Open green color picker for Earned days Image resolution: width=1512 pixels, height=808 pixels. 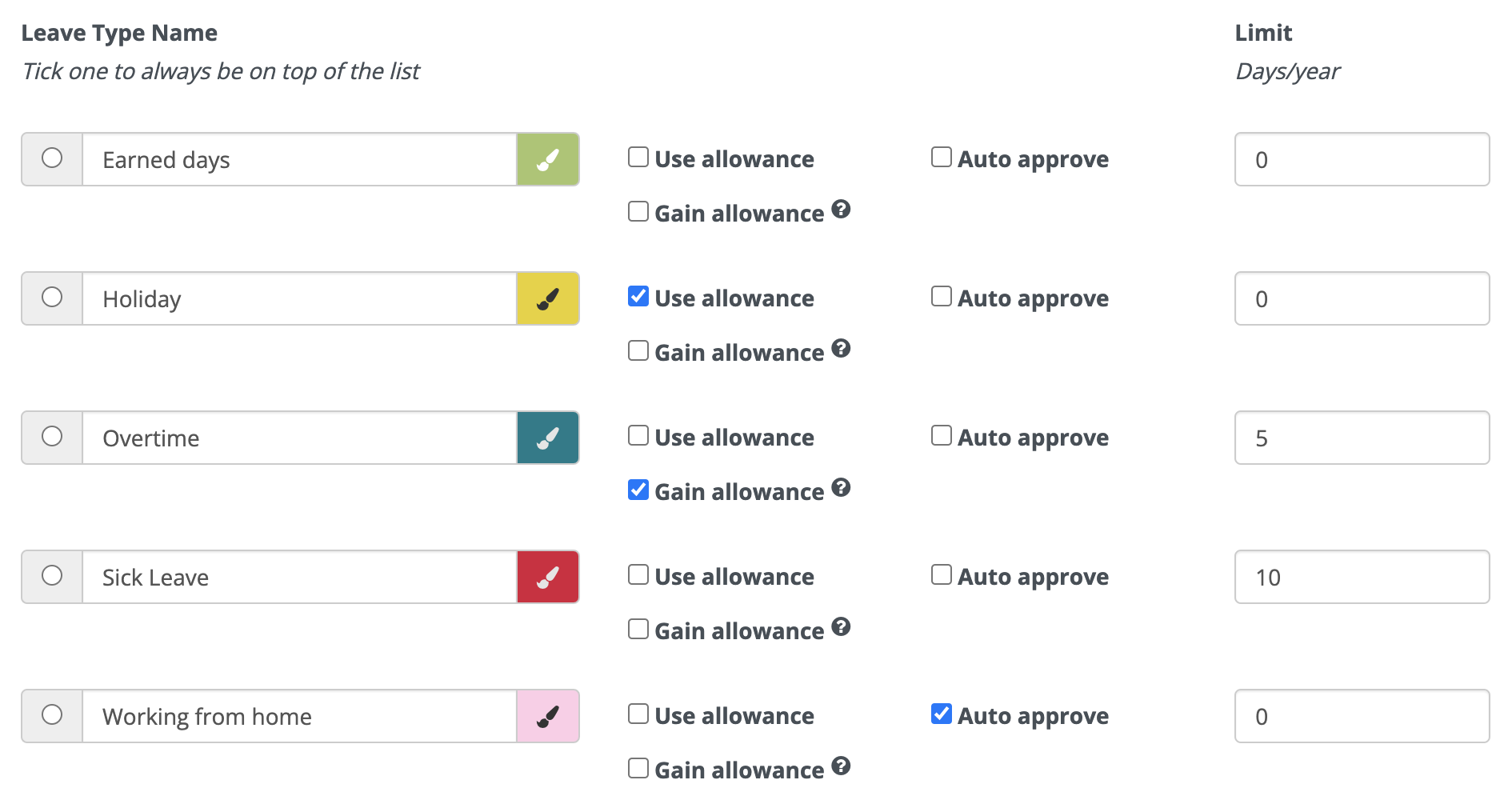point(548,160)
